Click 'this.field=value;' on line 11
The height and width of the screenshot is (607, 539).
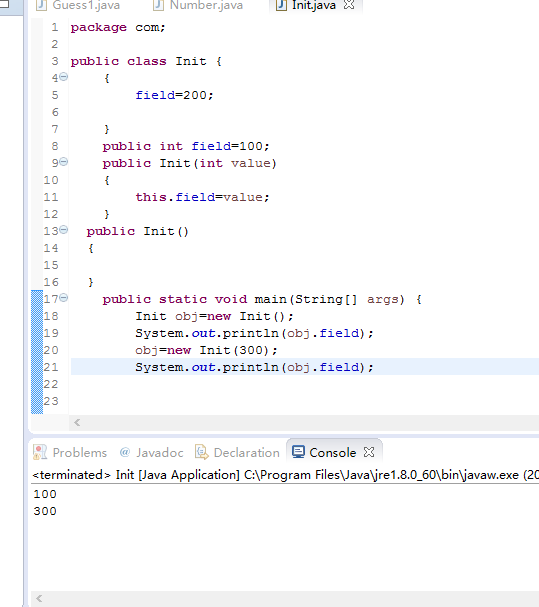click(202, 197)
